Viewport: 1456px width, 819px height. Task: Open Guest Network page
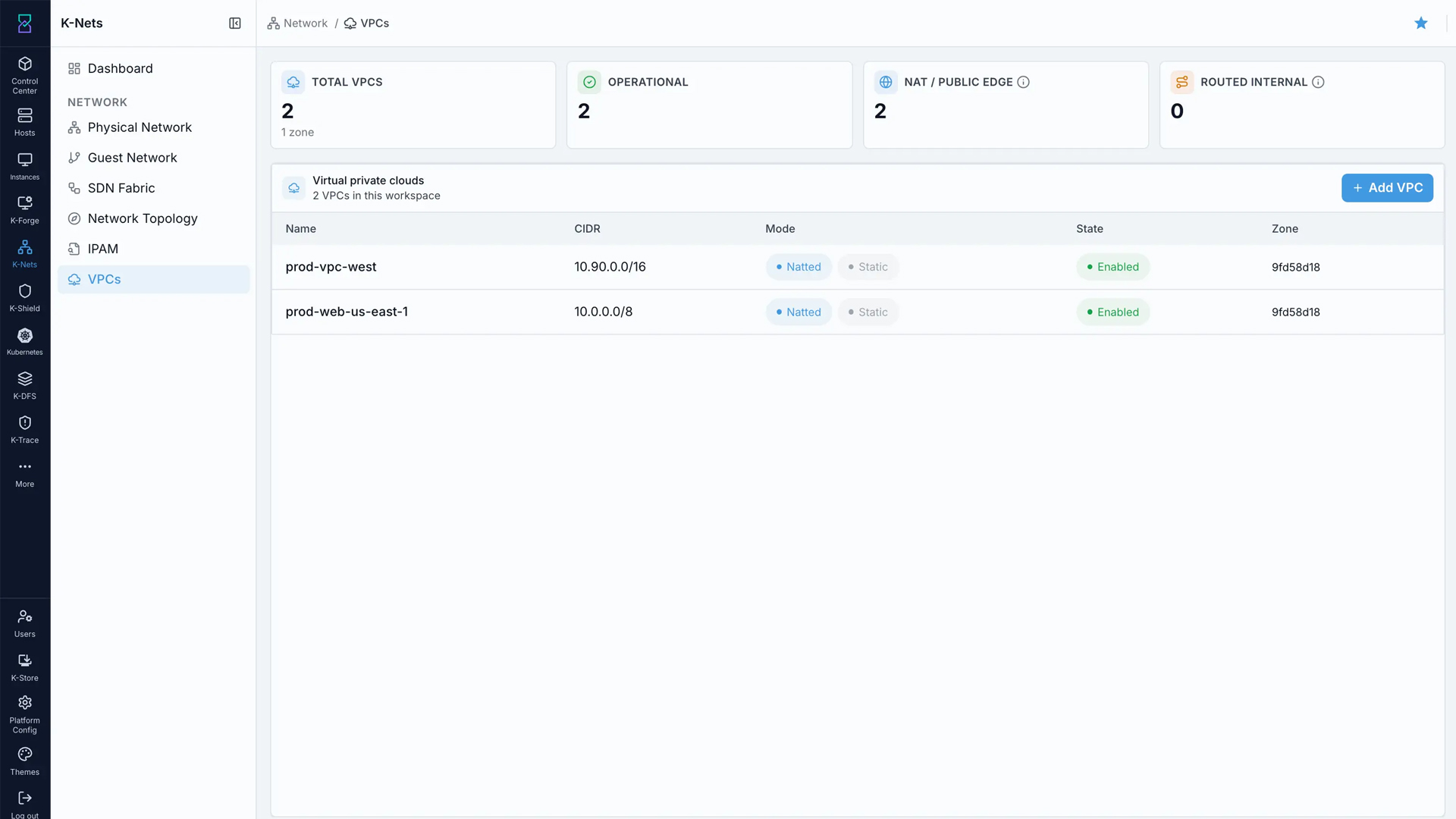pyautogui.click(x=154, y=158)
